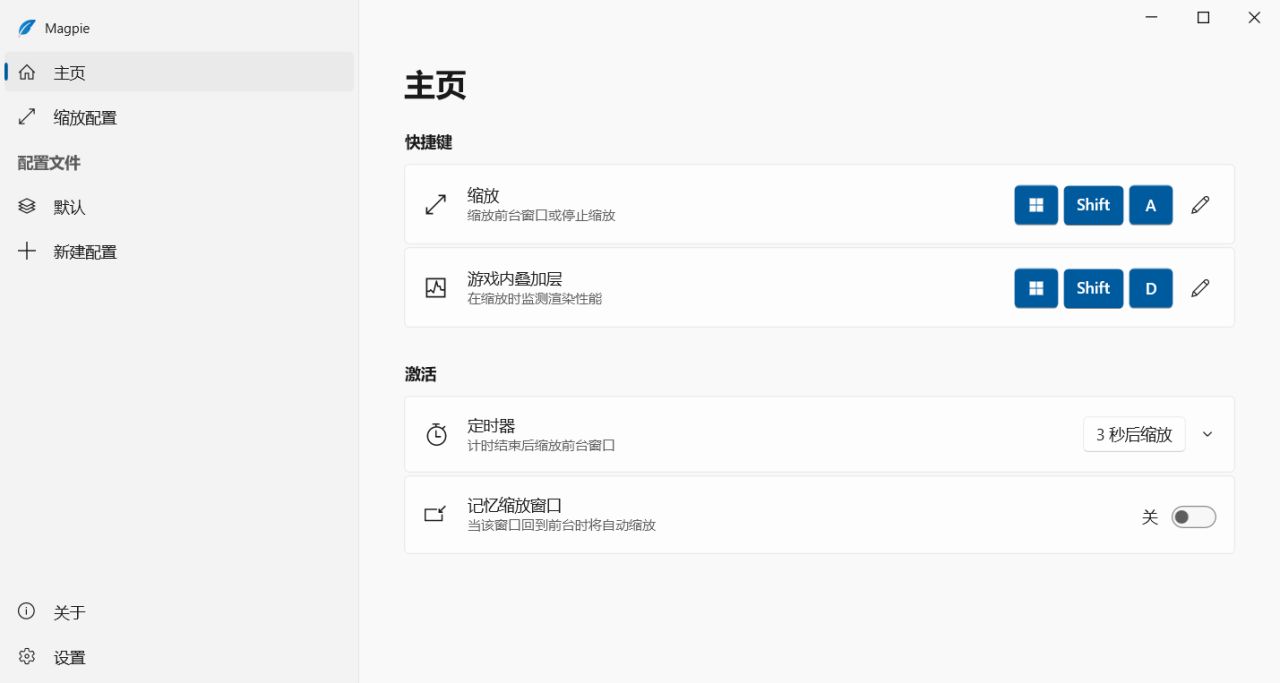
Task: Open the 3 秒后缩放 selector
Action: pos(1134,433)
